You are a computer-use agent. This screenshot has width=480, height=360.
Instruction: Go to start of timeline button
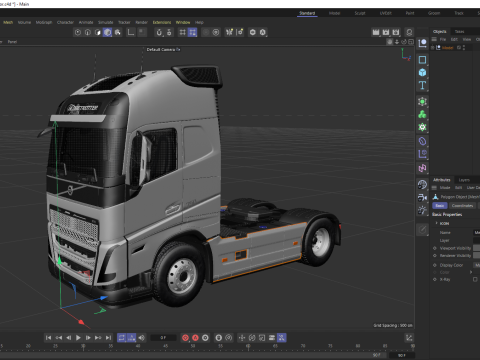click(x=48, y=338)
